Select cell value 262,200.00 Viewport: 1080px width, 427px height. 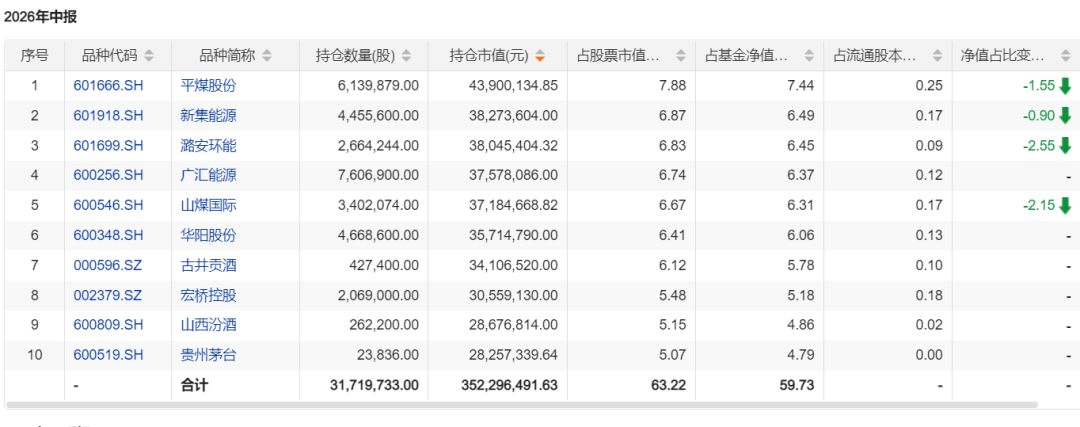pos(384,325)
